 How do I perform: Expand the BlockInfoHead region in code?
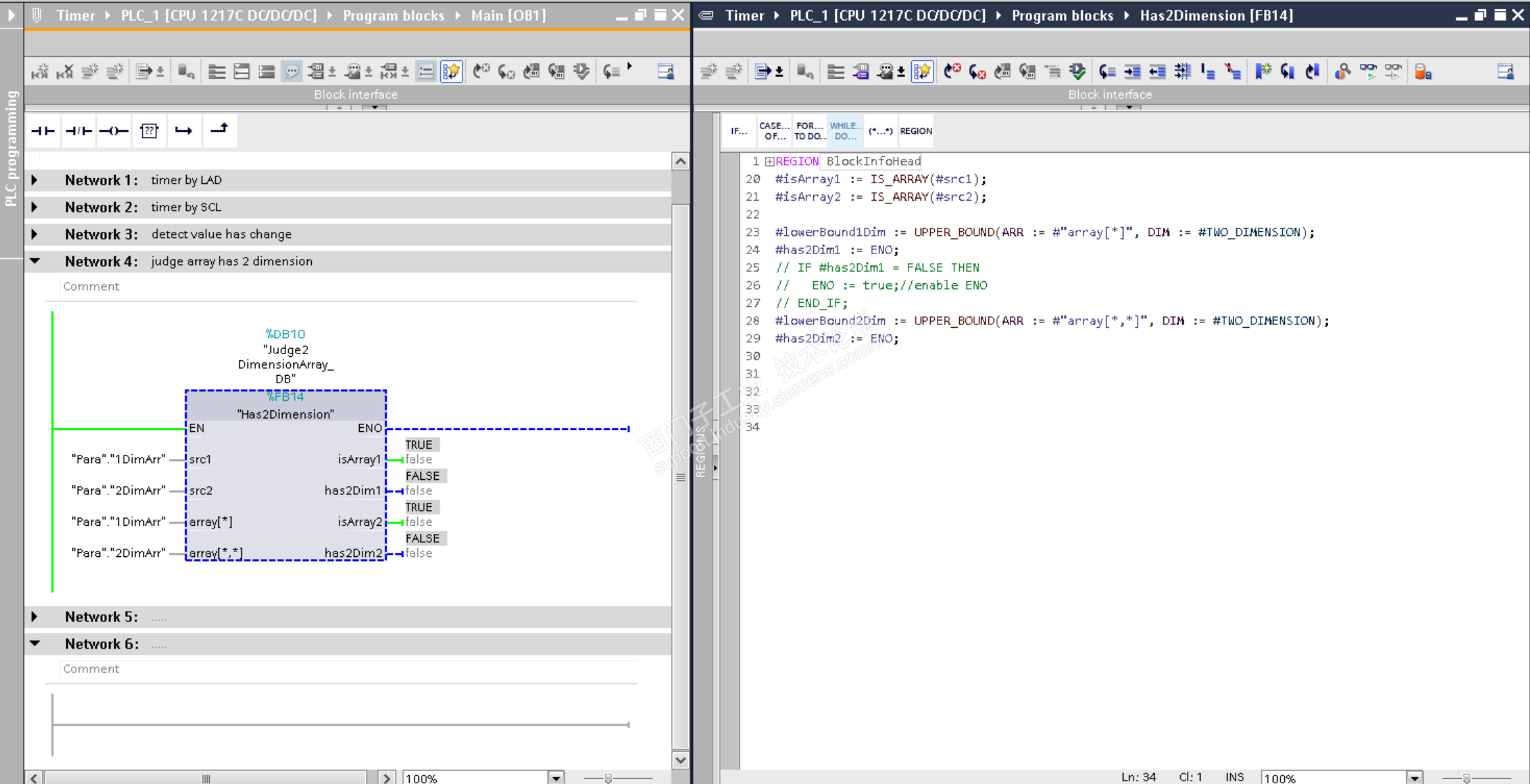(770, 162)
